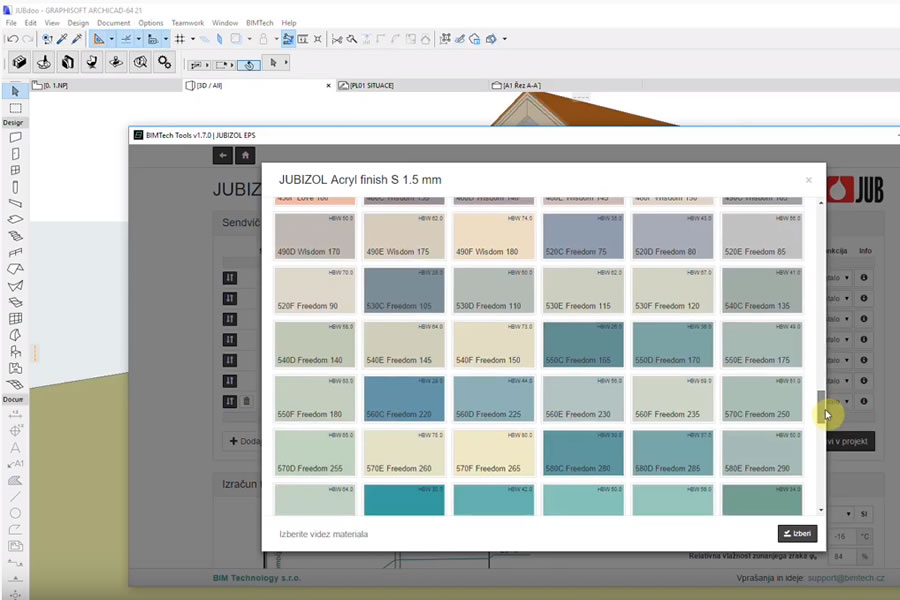Screen dimensions: 900x600
Task: Click the trash icon in the JUBIZOL layer list
Action: [246, 401]
